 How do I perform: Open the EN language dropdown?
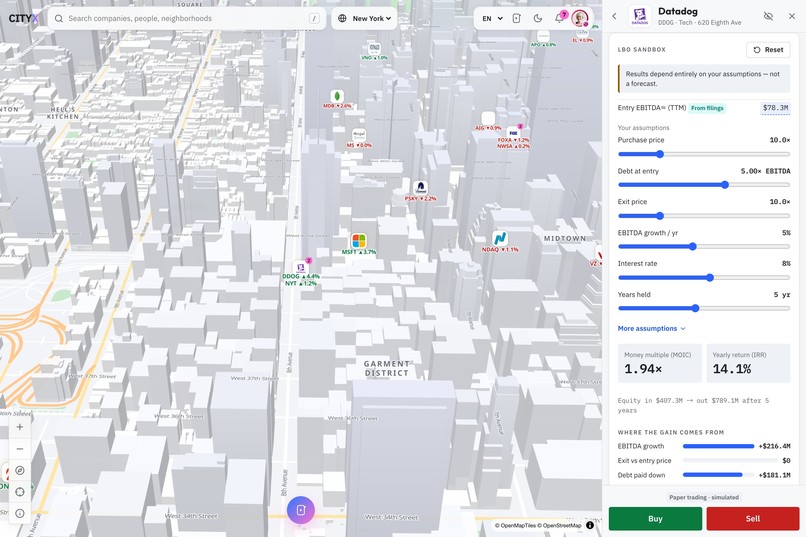pos(492,18)
